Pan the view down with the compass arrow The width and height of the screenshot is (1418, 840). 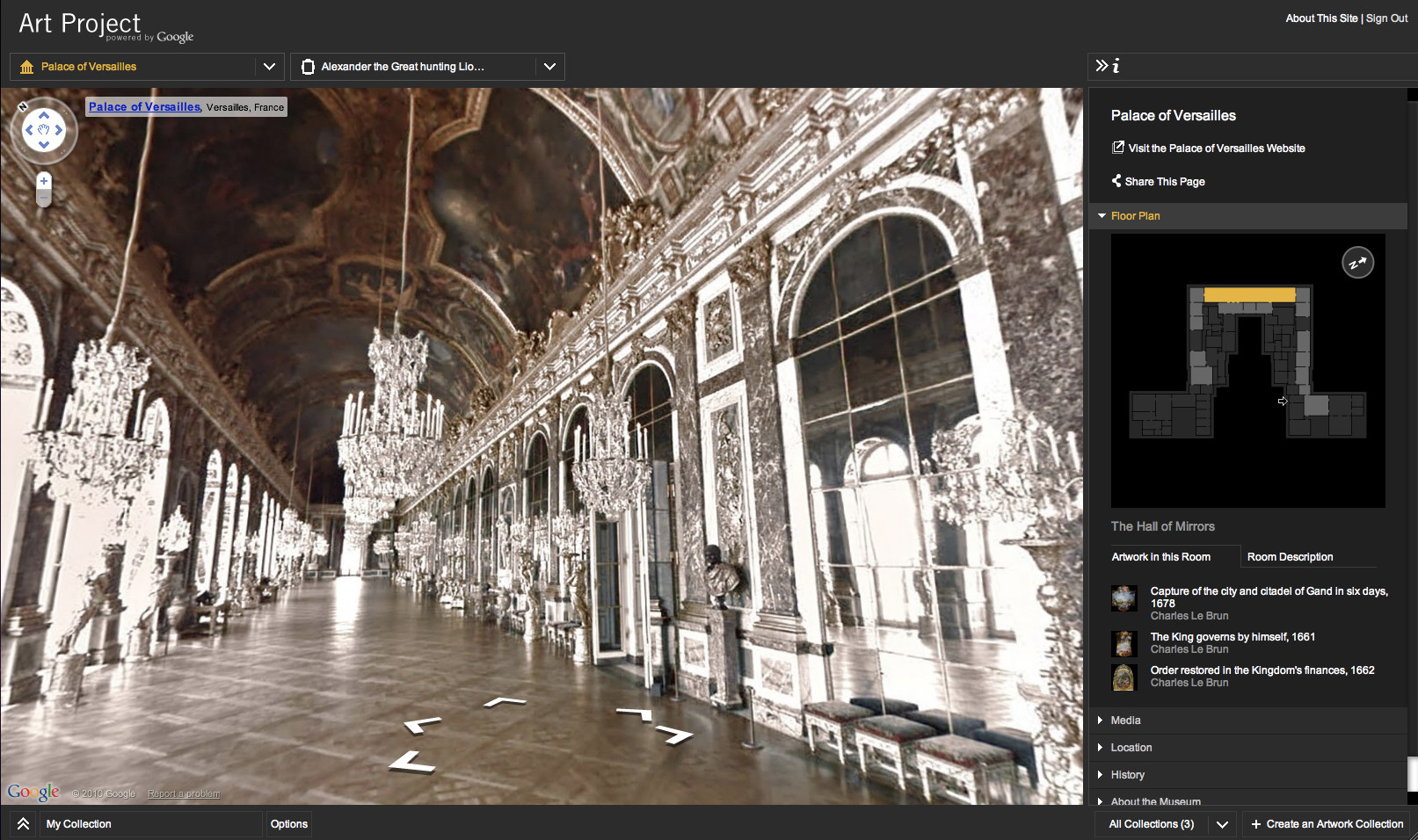[44, 146]
